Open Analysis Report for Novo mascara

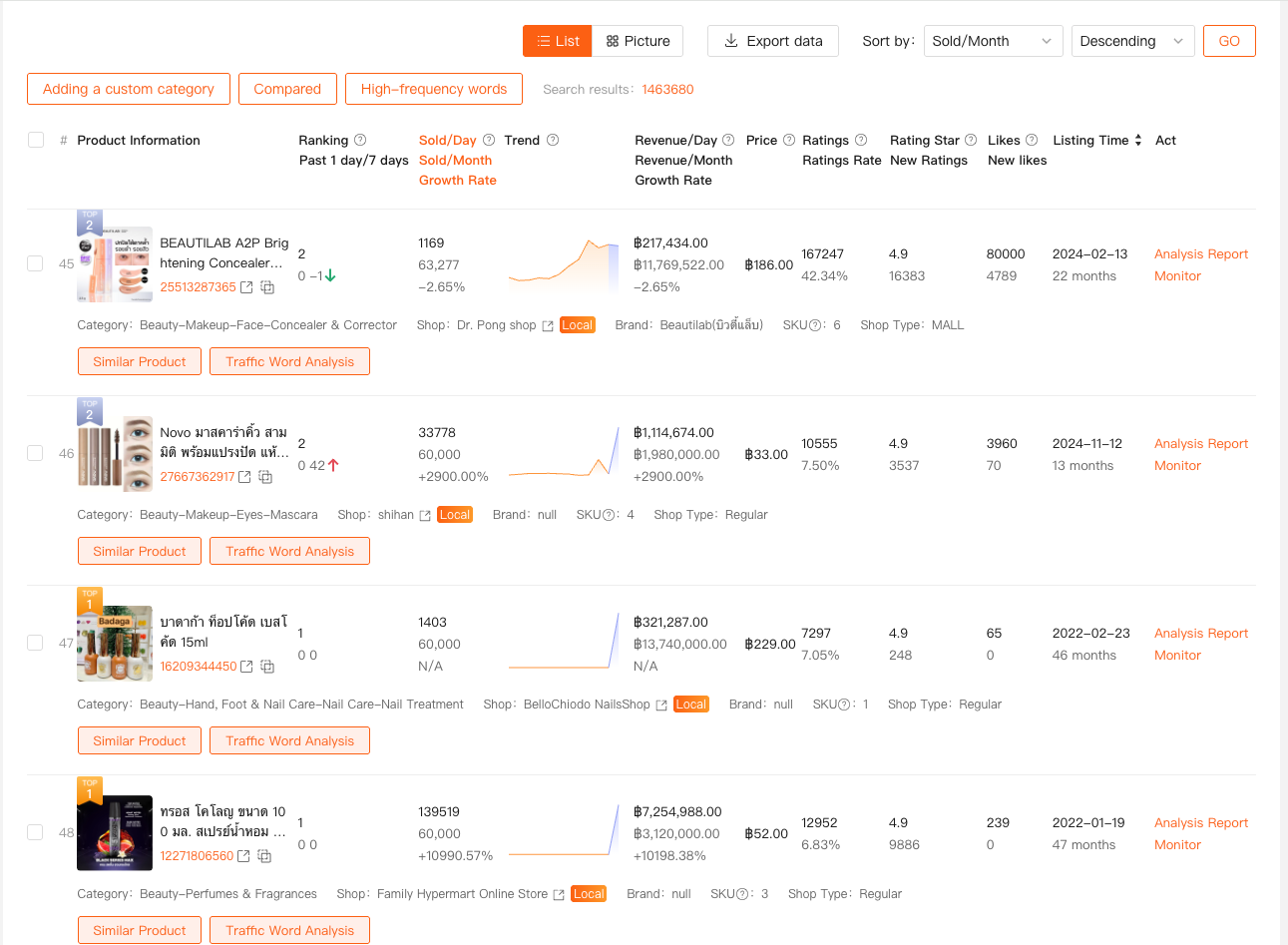tap(1200, 444)
